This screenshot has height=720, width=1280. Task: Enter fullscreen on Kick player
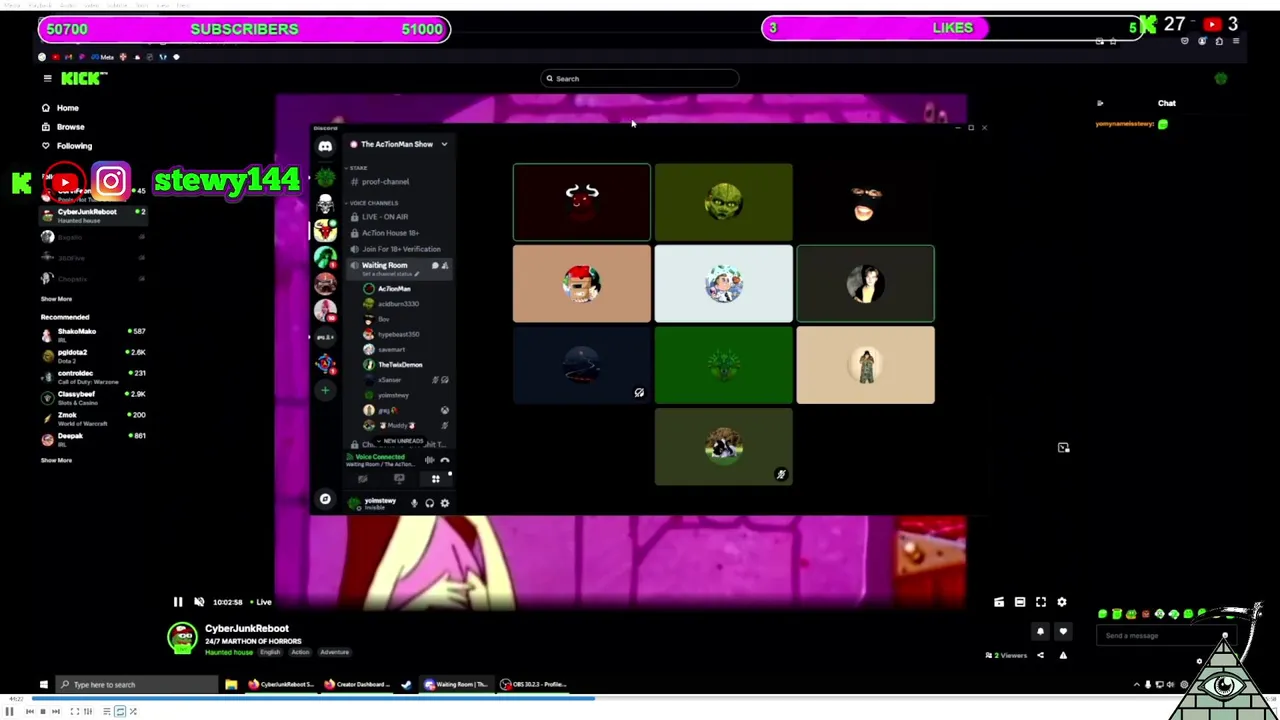click(1041, 602)
